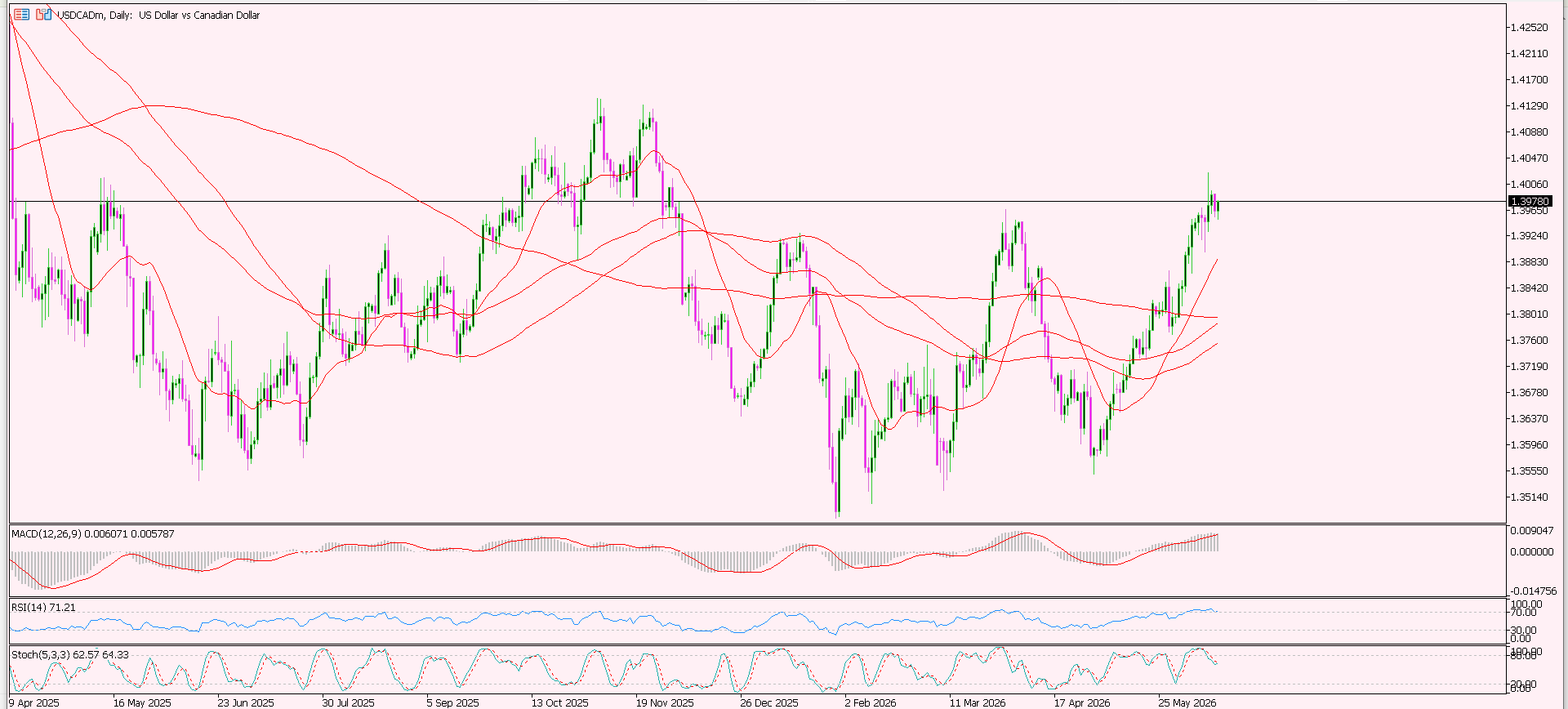Click the 13 Oct 2025 date label
This screenshot has width=1568, height=709.
point(559,702)
